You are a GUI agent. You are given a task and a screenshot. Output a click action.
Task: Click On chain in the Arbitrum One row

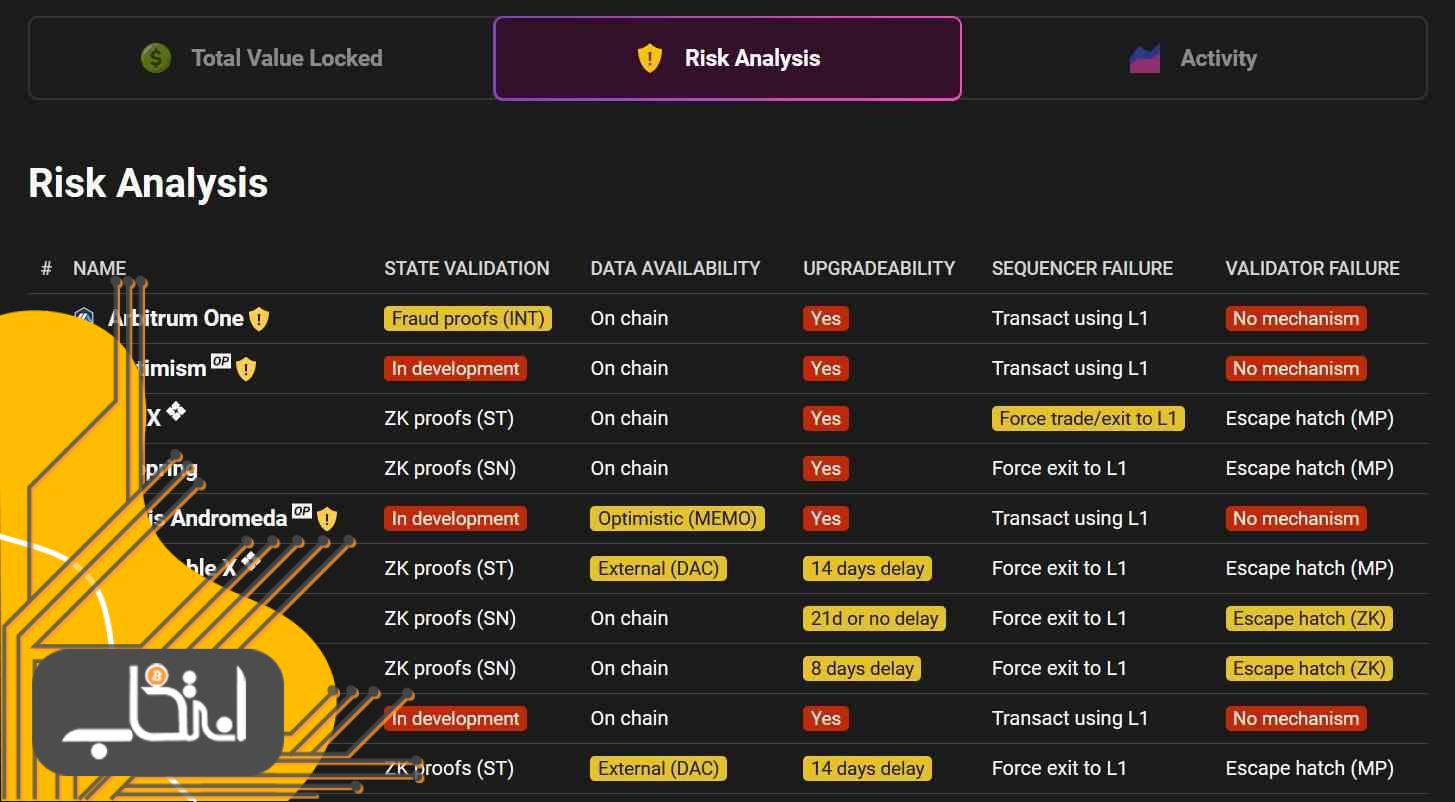point(629,318)
